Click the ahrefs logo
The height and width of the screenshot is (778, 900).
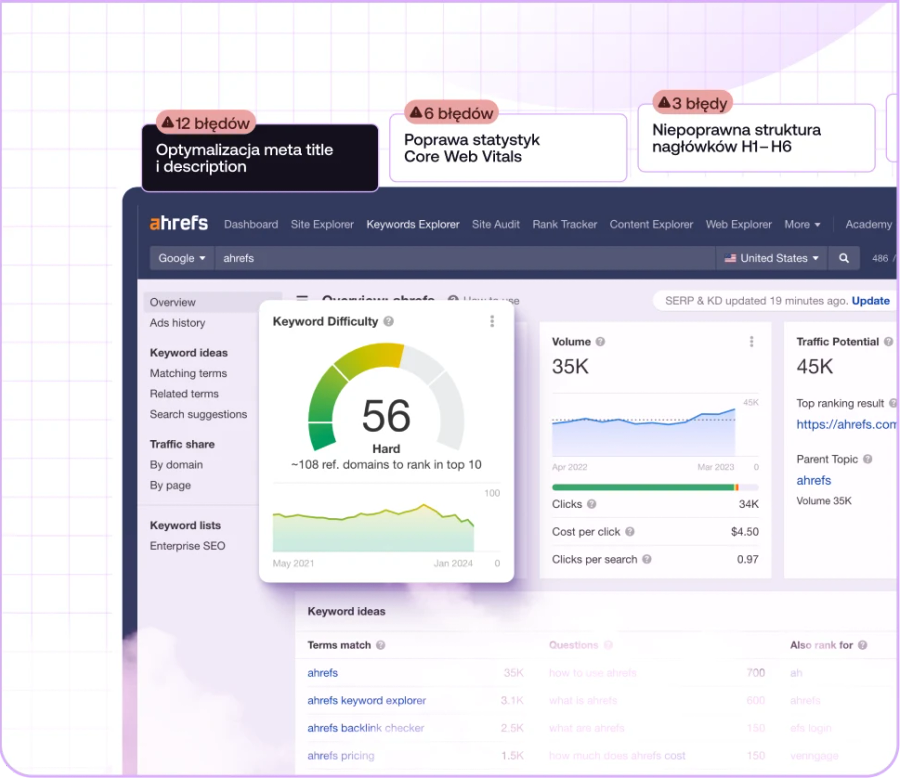(179, 223)
